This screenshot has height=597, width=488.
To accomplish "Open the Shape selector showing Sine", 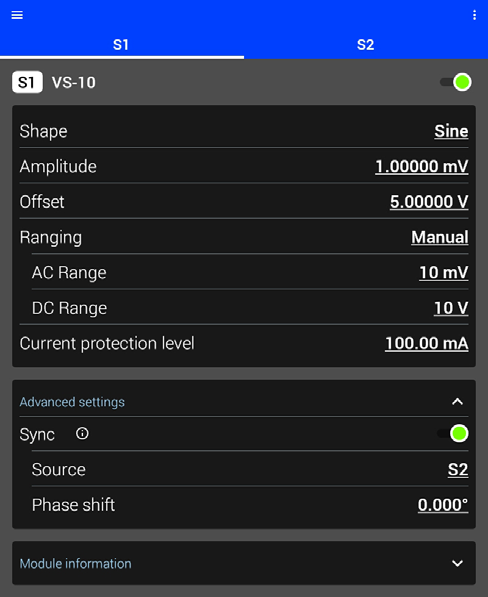I will tap(451, 131).
